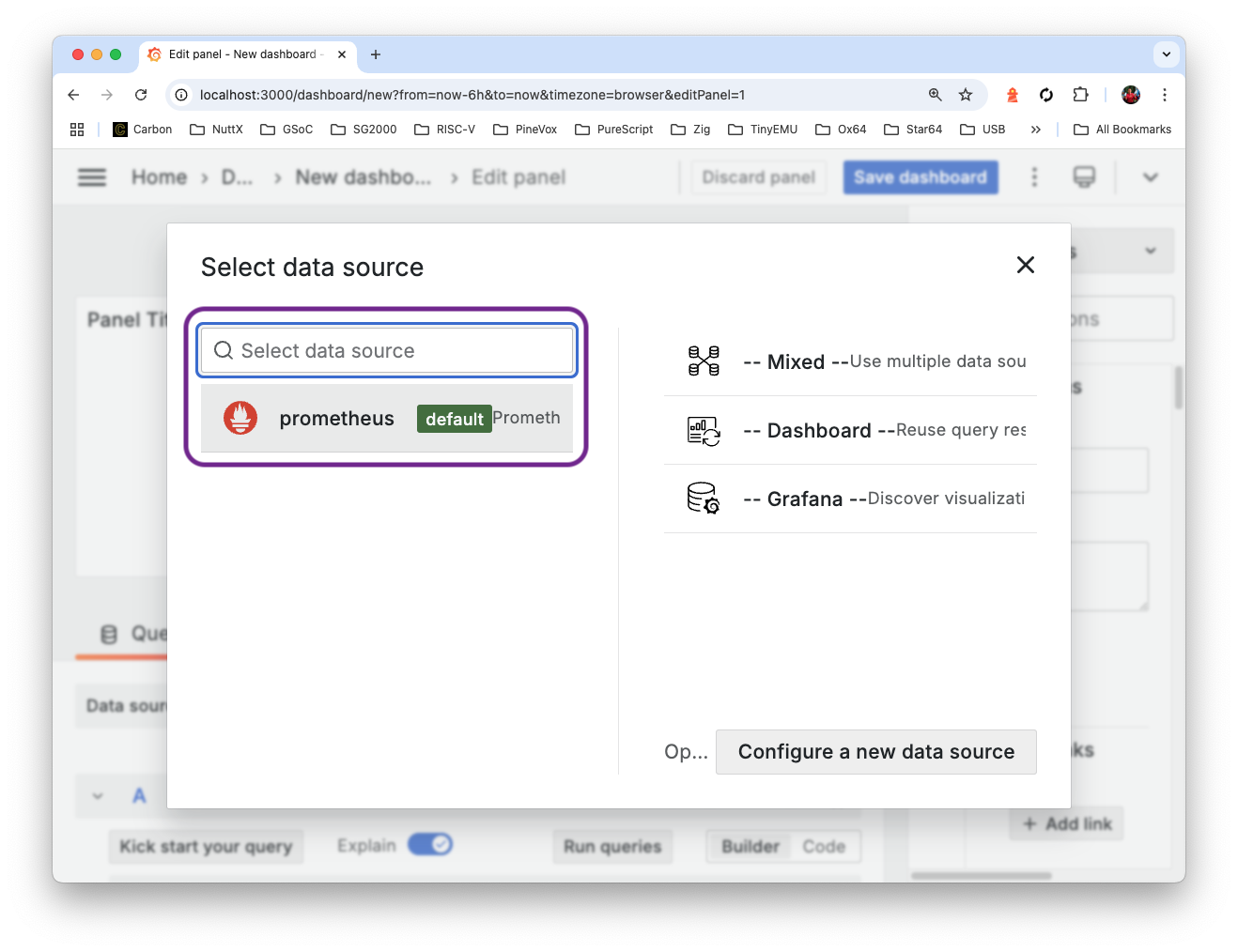Click the Prometheus flame logo icon
1238x952 pixels.
[240, 418]
